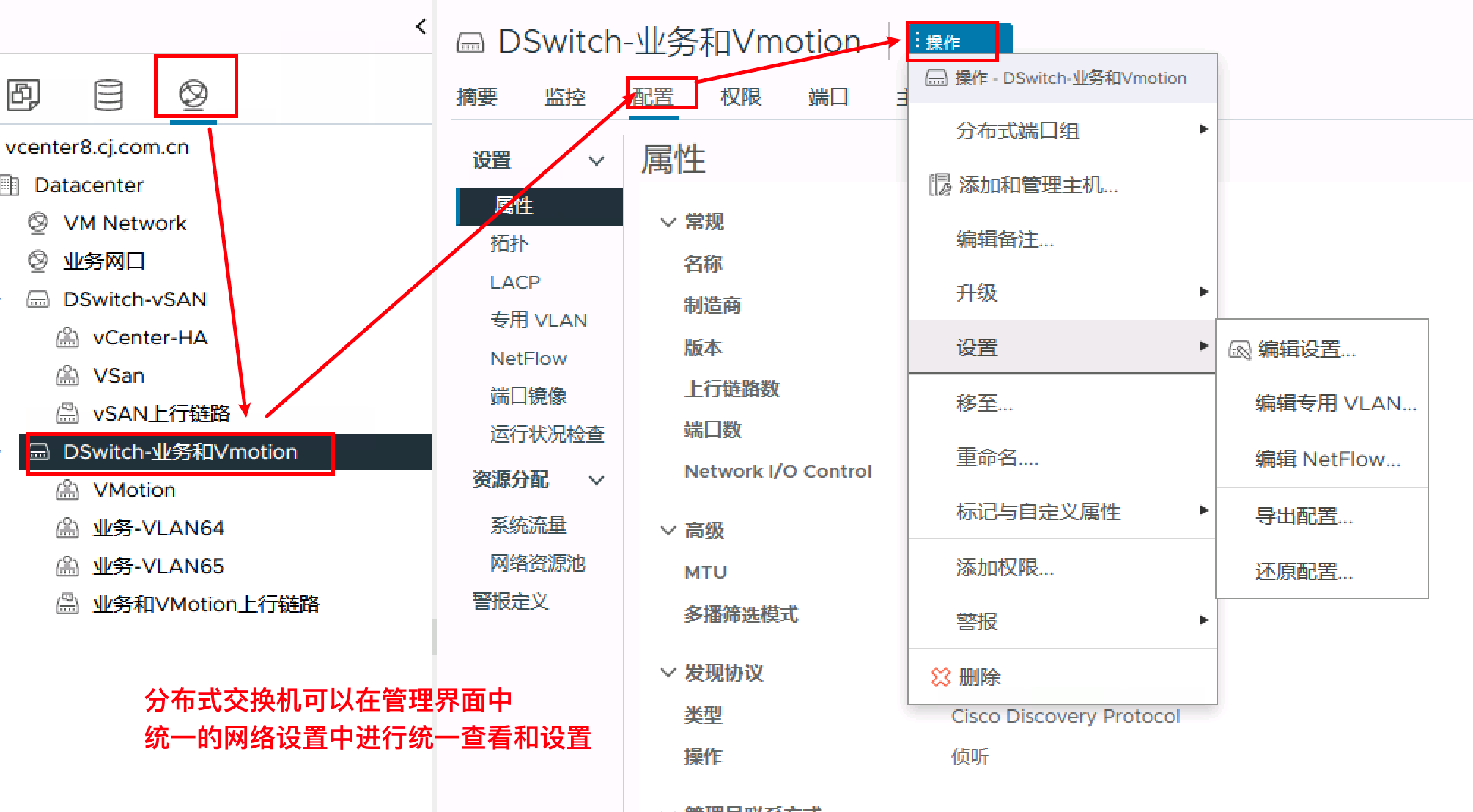Click the red delete icon in menu
The width and height of the screenshot is (1473, 812).
pyautogui.click(x=940, y=677)
